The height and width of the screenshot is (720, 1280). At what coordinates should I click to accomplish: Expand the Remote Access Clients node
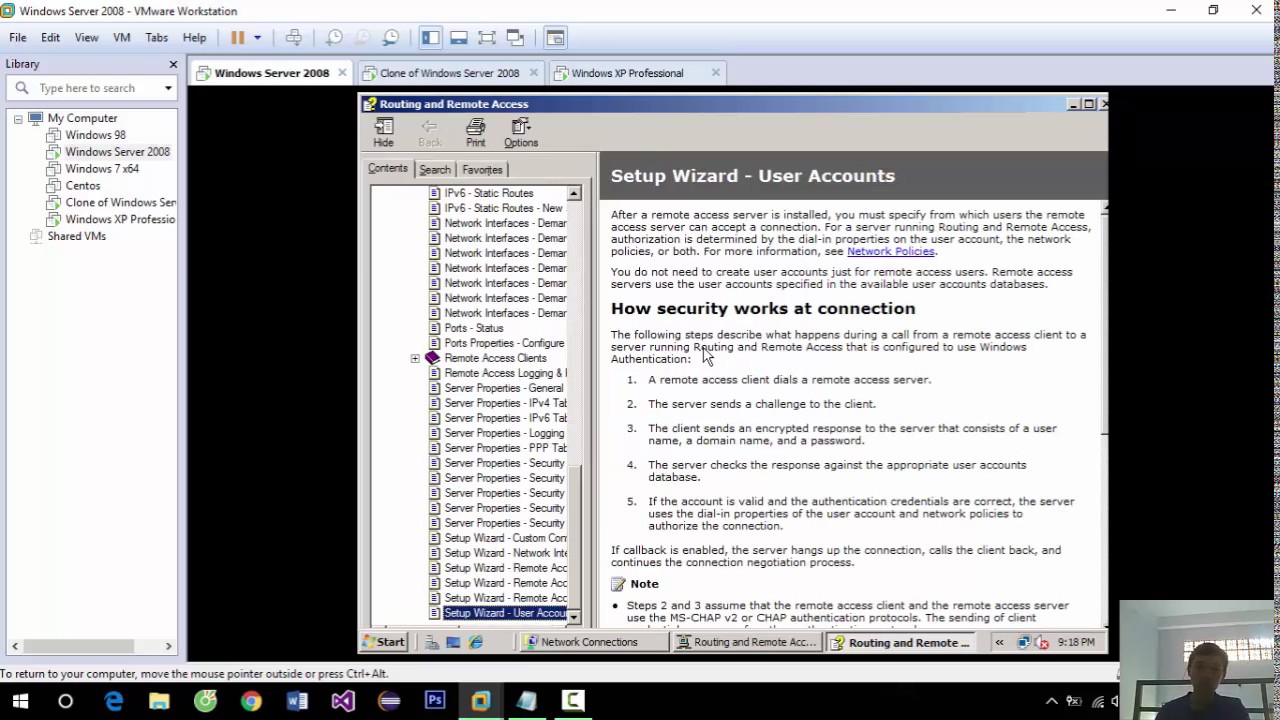point(415,358)
